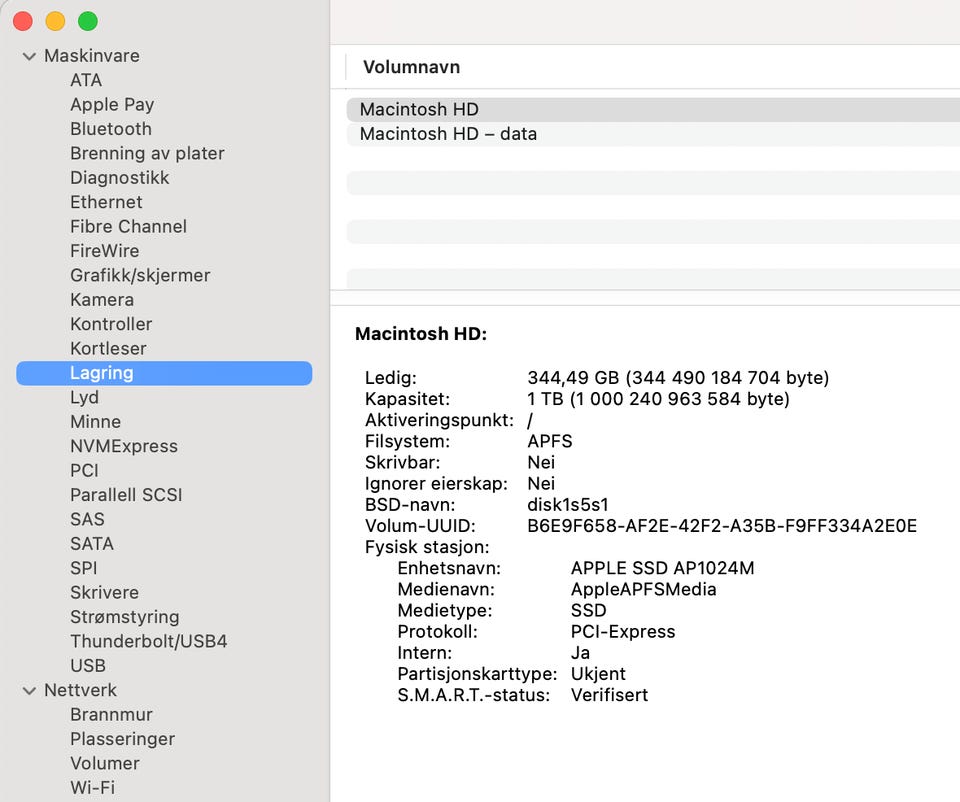
Task: Click the Kapasitet value 1 TB
Action: coord(545,399)
